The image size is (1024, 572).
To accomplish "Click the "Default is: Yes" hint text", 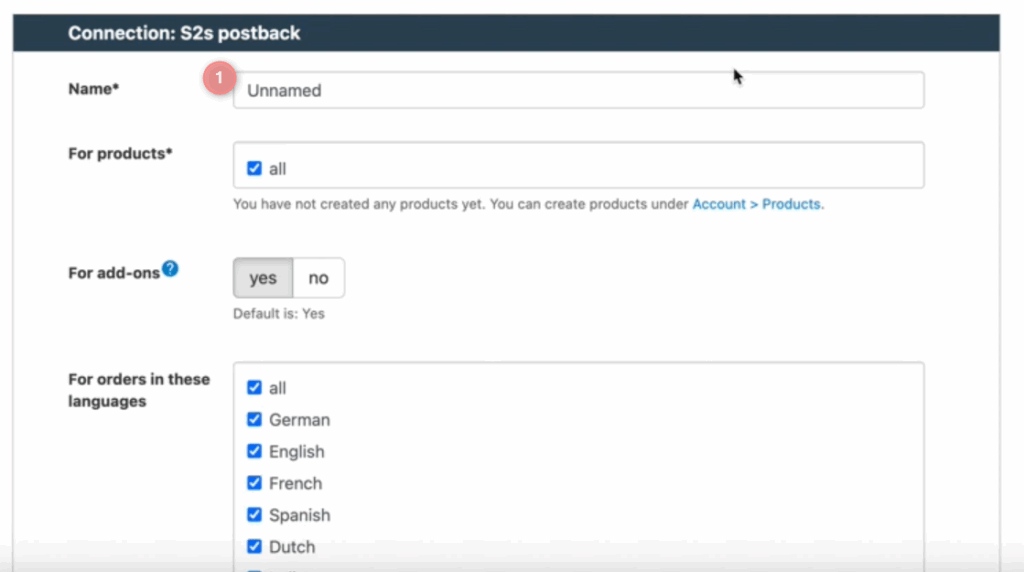I will [x=279, y=314].
